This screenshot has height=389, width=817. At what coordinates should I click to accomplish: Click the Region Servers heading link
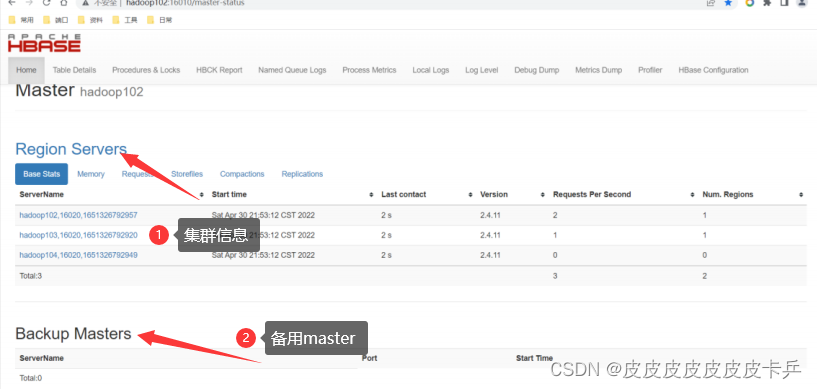[71, 149]
